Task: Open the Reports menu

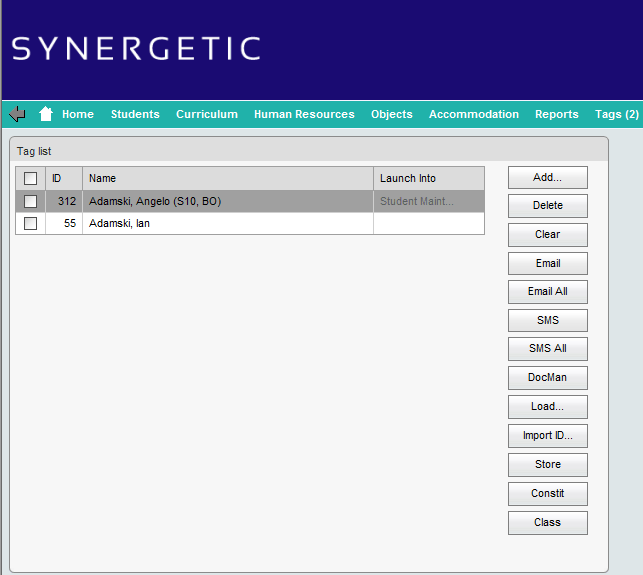Action: pyautogui.click(x=556, y=114)
